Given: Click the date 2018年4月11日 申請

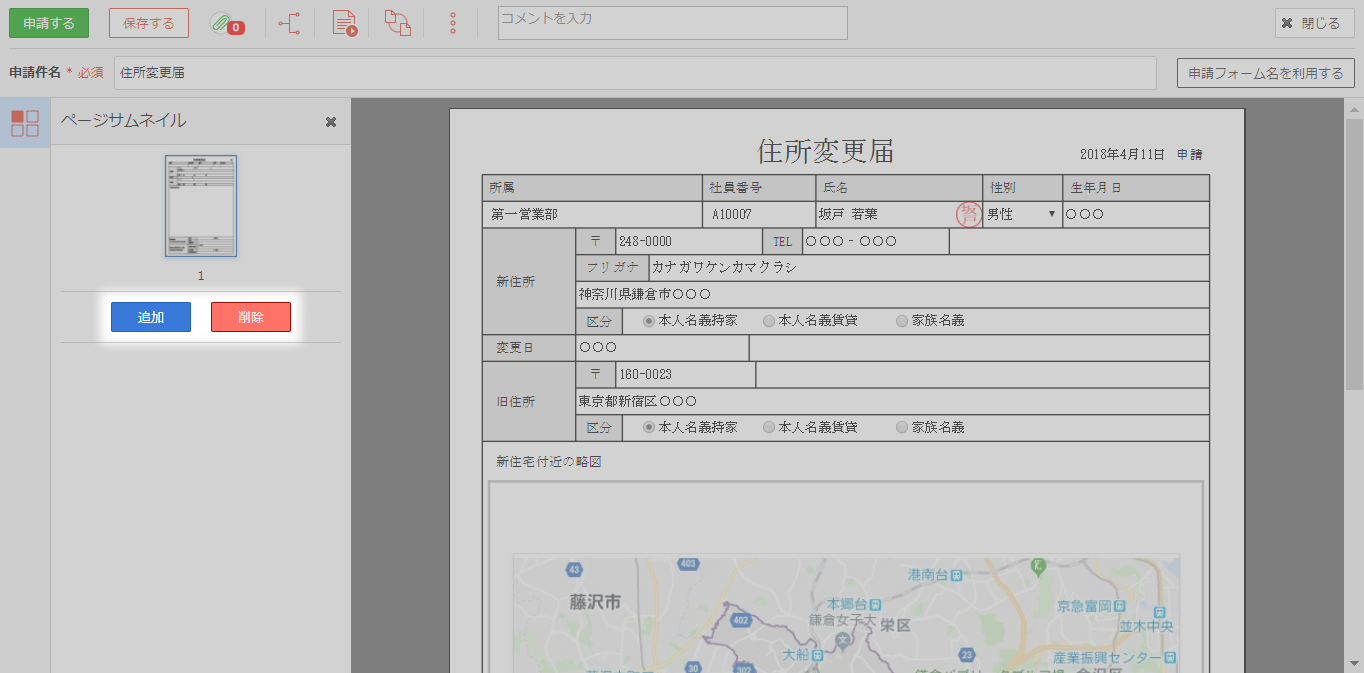Looking at the screenshot, I should pyautogui.click(x=1141, y=155).
